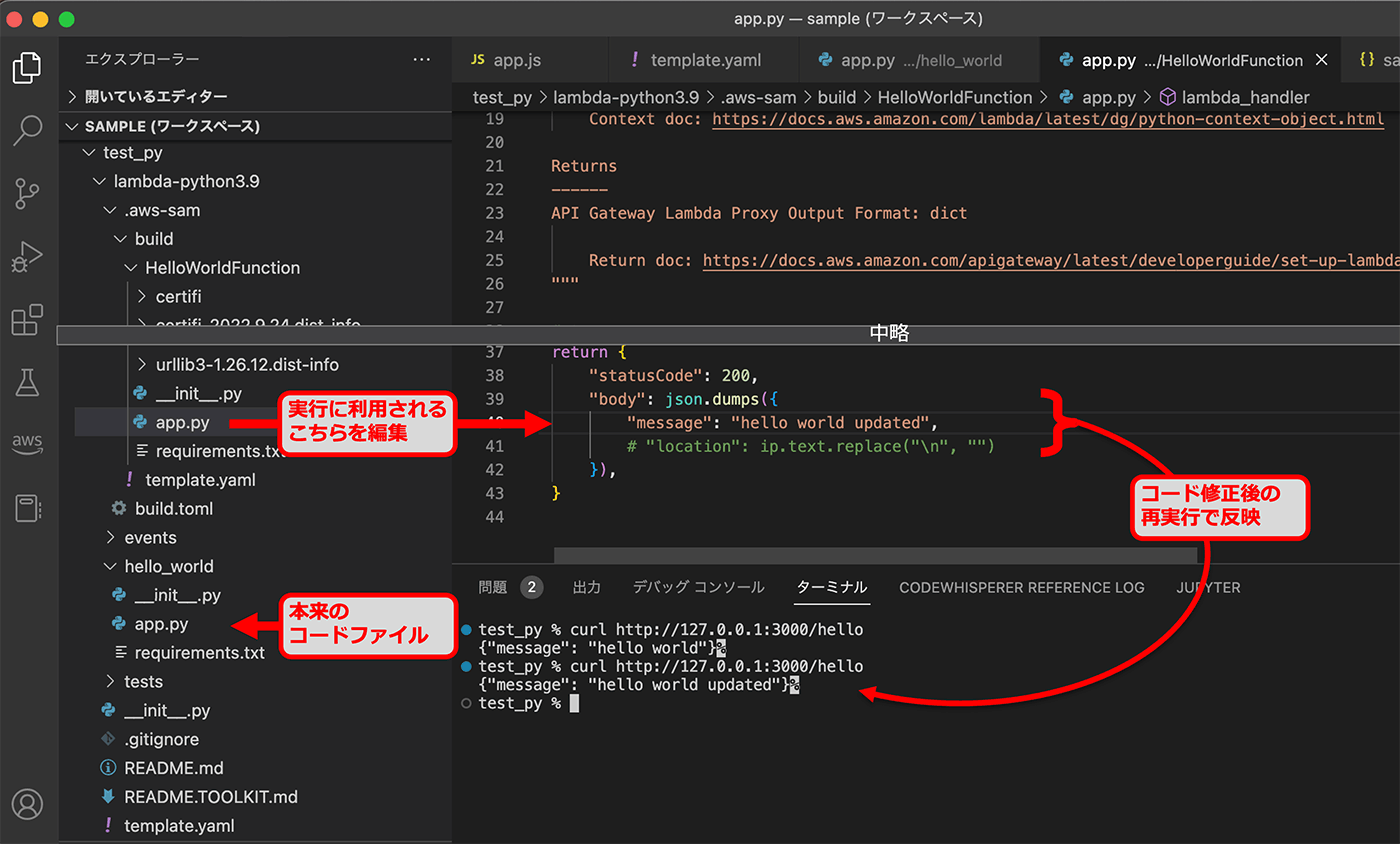Open the apigateway developerguide Return doc link

tap(1051, 261)
